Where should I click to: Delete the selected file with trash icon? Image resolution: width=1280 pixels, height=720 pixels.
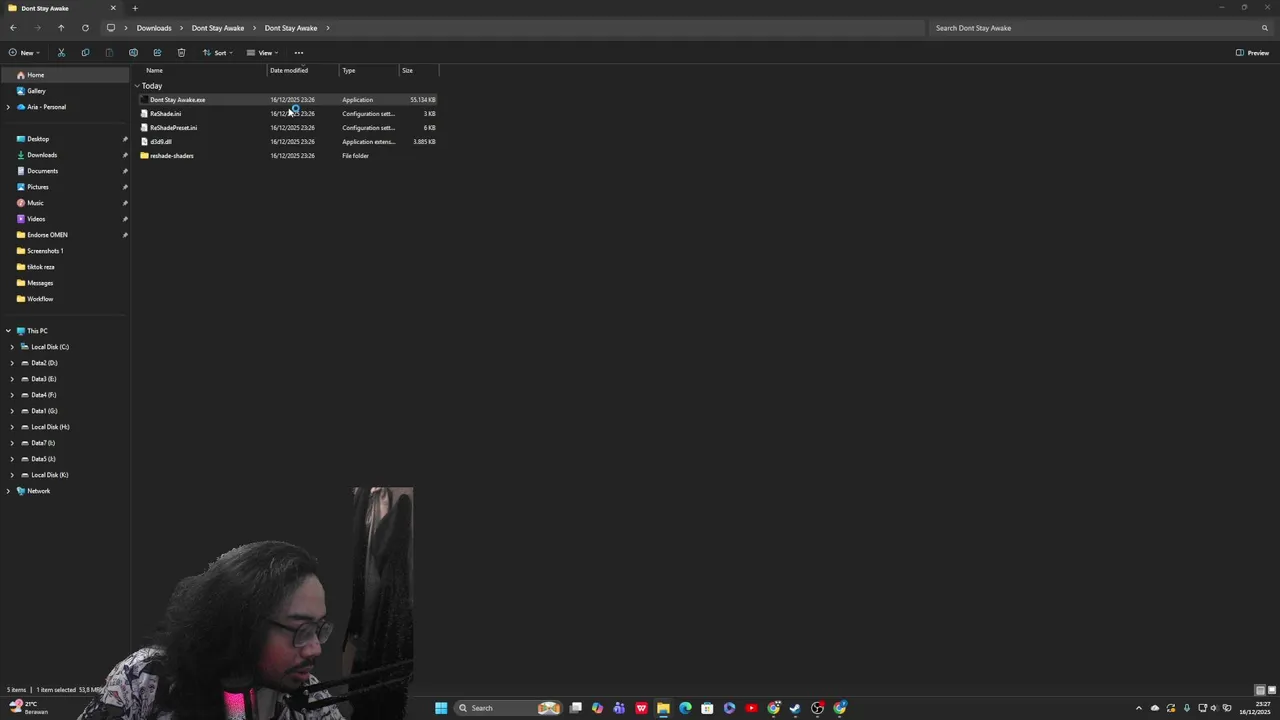coord(181,53)
